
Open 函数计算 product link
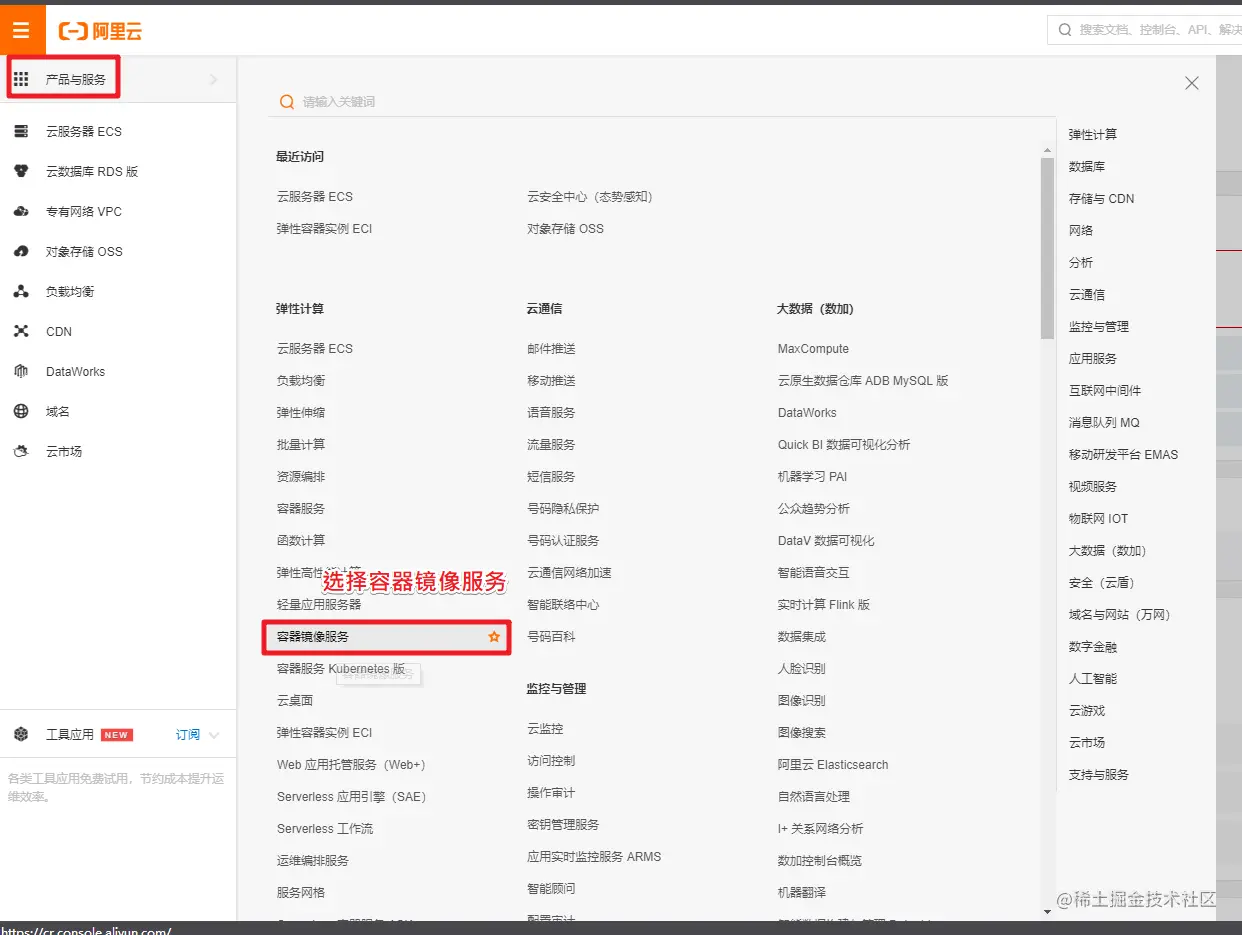tap(301, 540)
